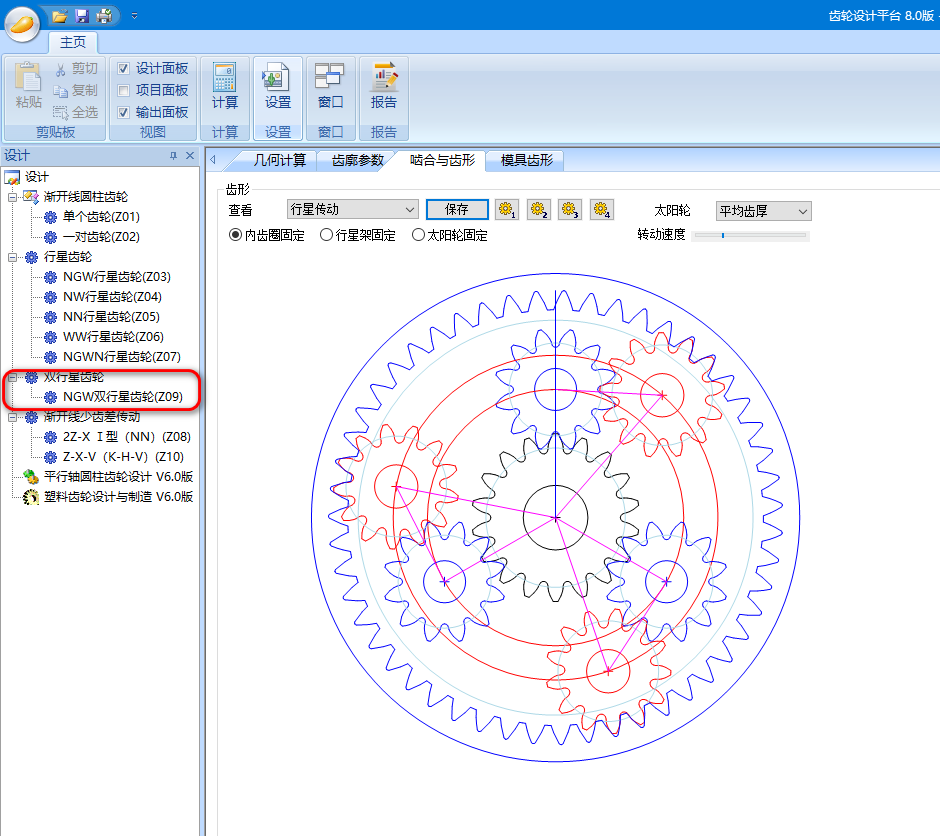The width and height of the screenshot is (940, 836).
Task: Select NN行星齿轮(Z05)
Action: click(112, 316)
